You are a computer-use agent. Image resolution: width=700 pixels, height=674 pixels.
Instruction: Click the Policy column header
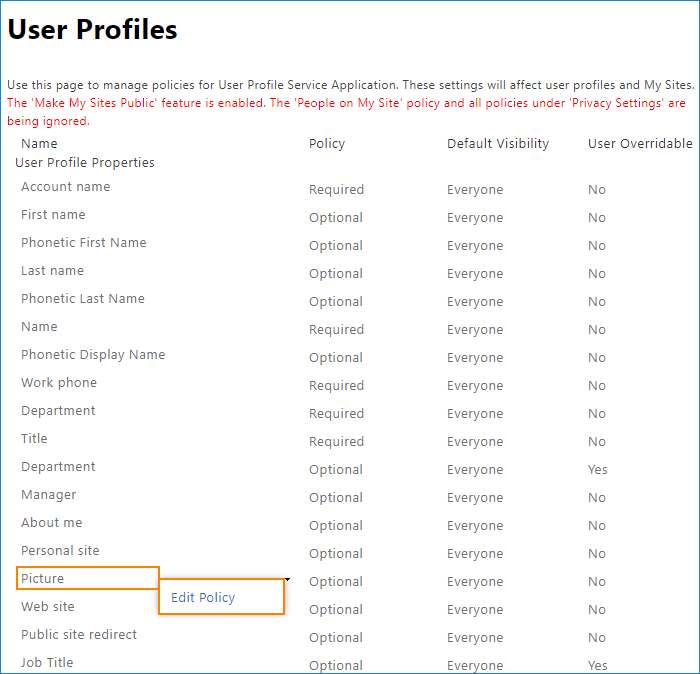tap(327, 143)
